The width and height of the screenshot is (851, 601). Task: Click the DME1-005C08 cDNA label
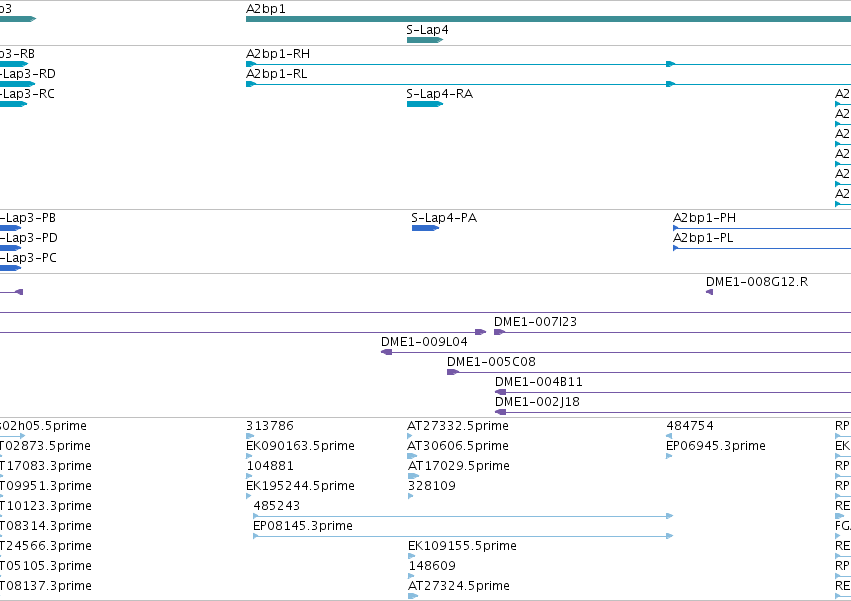[x=491, y=362]
